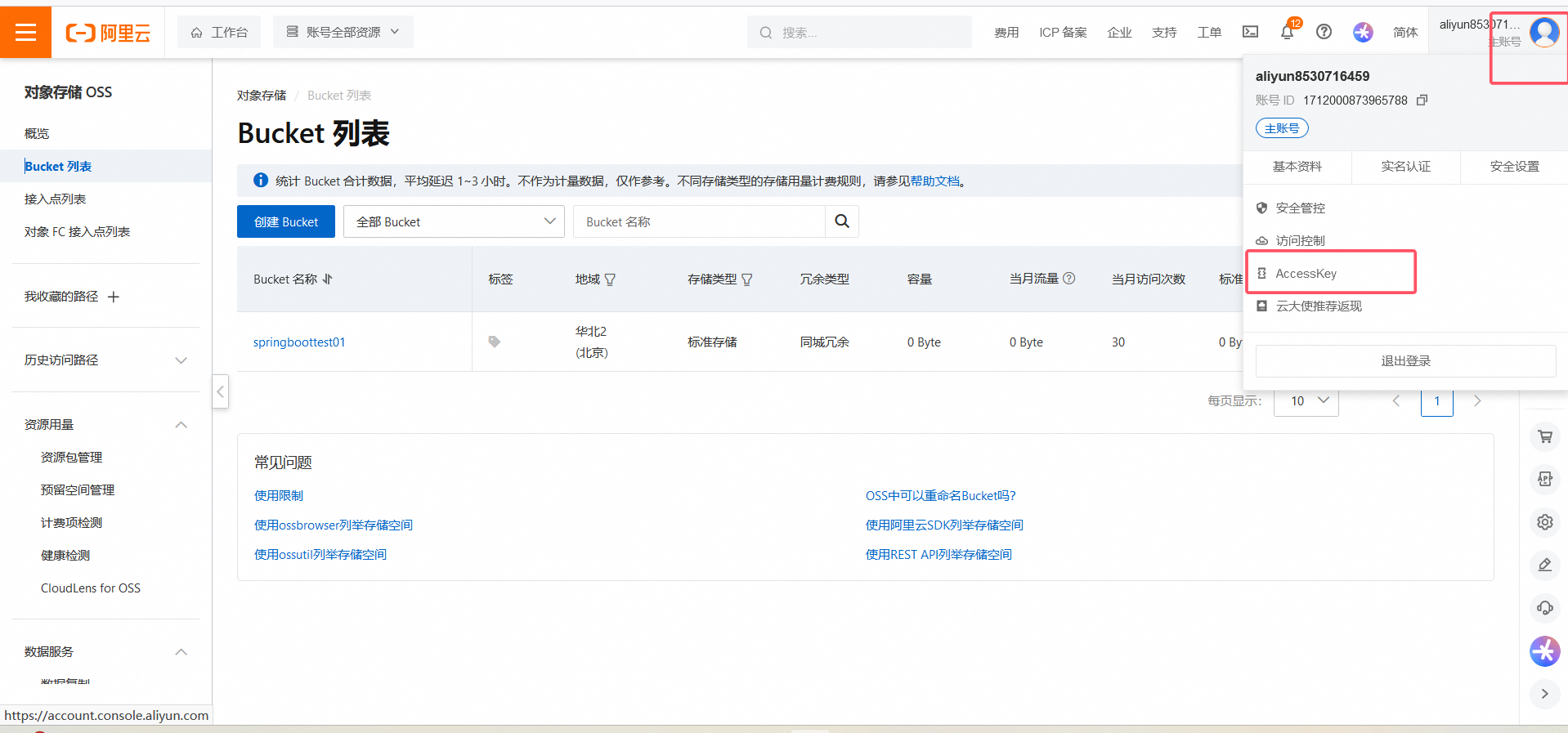Open 接入点列表 in sidebar
This screenshot has height=733, width=1568.
[x=55, y=199]
